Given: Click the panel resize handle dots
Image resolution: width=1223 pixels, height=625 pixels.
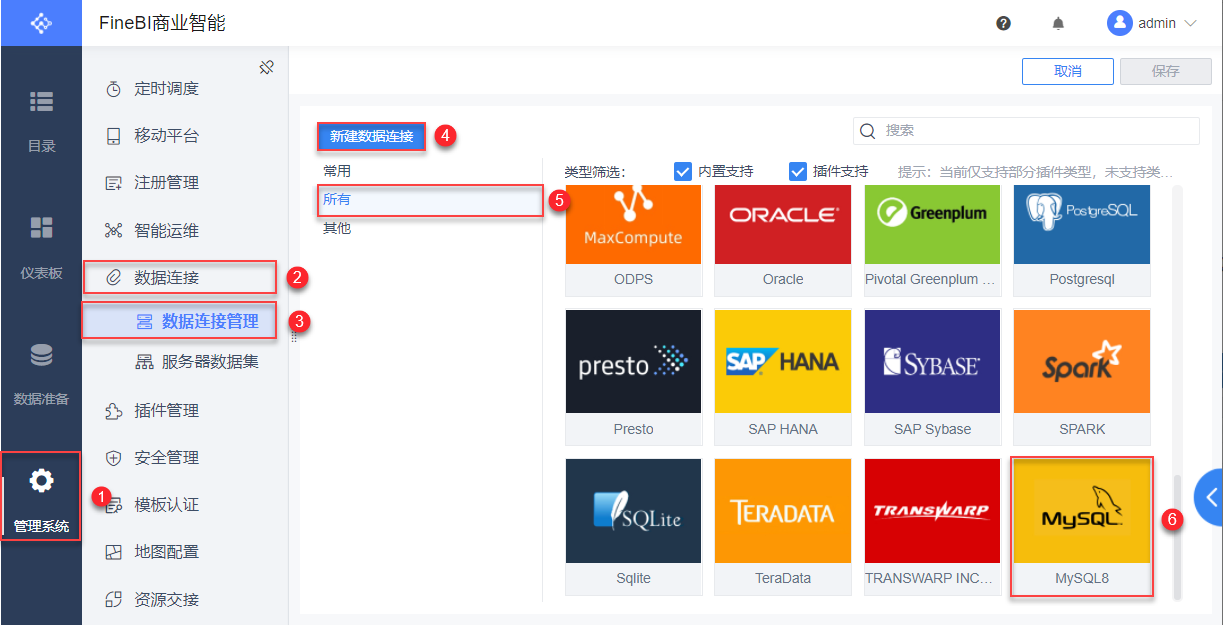Looking at the screenshot, I should [x=293, y=337].
